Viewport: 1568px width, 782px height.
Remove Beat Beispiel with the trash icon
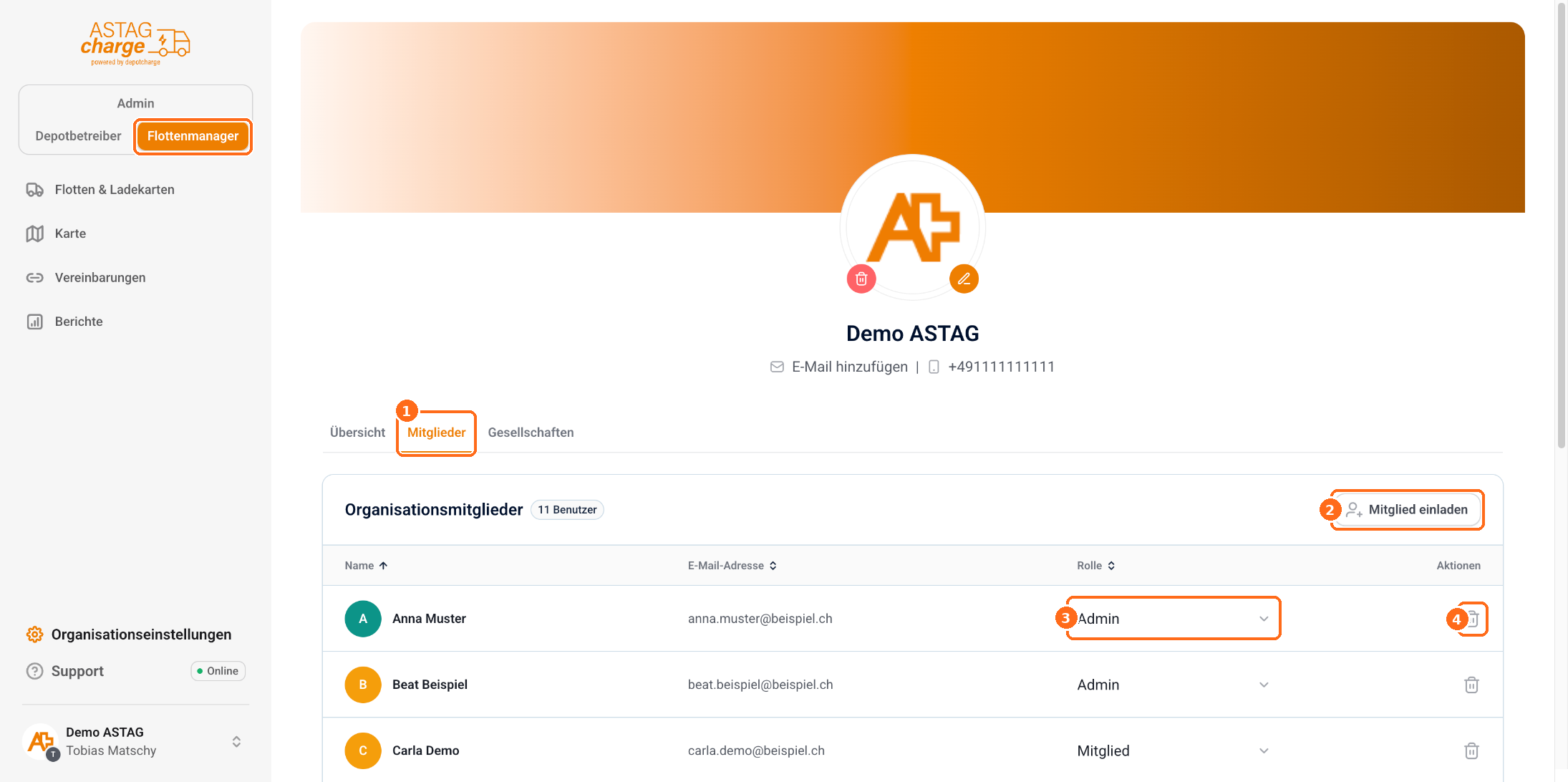[1471, 685]
